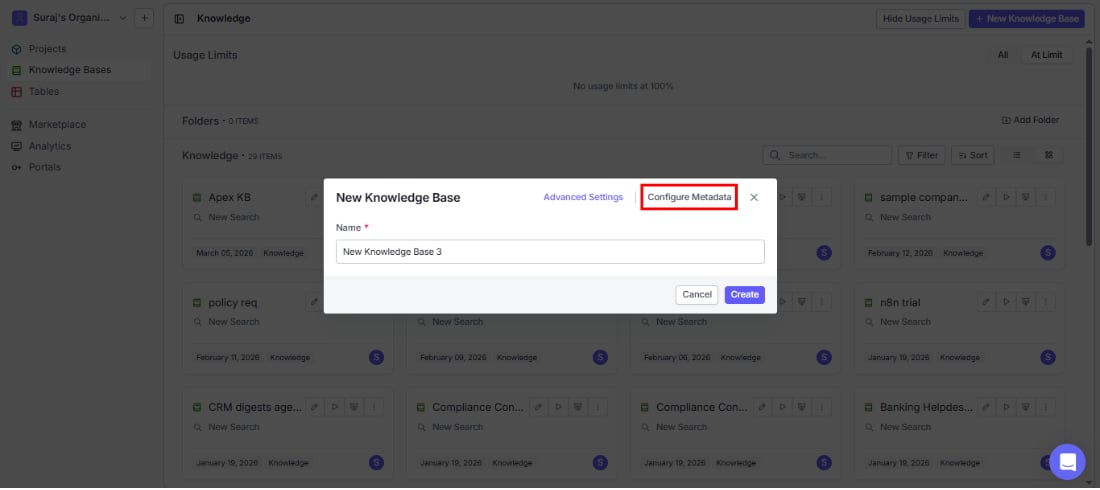The height and width of the screenshot is (490, 1100).
Task: Open more options on CRM digests card
Action: [x=375, y=407]
